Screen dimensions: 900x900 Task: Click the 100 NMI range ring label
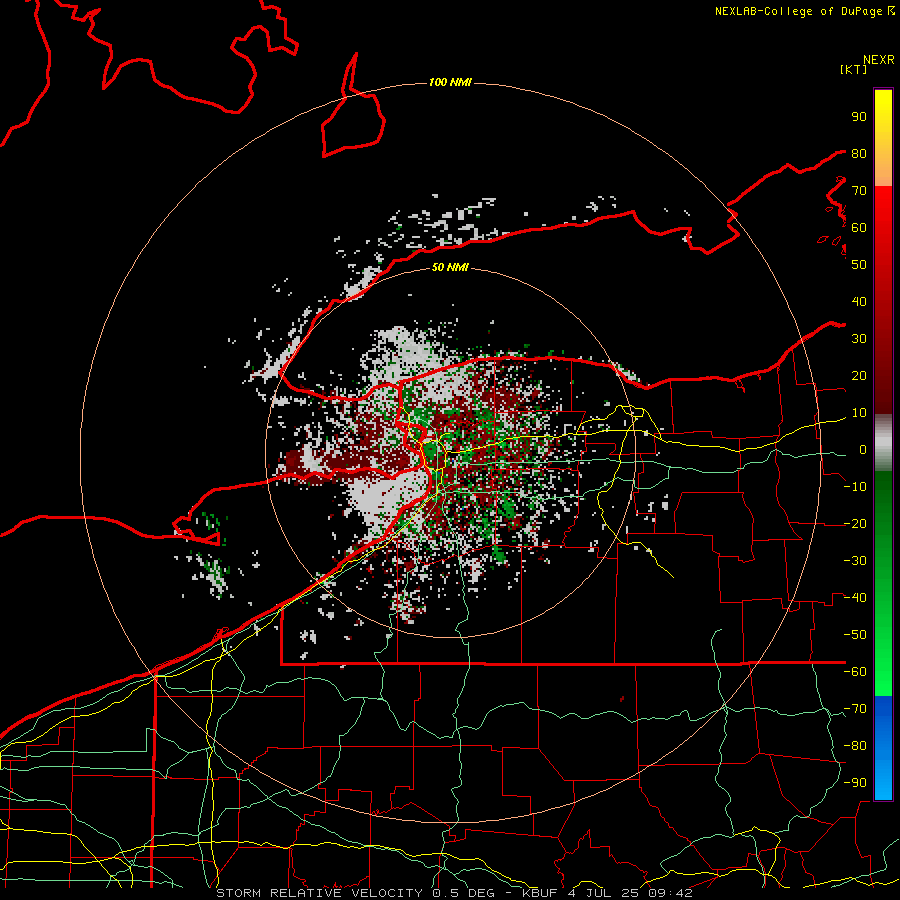tap(450, 83)
